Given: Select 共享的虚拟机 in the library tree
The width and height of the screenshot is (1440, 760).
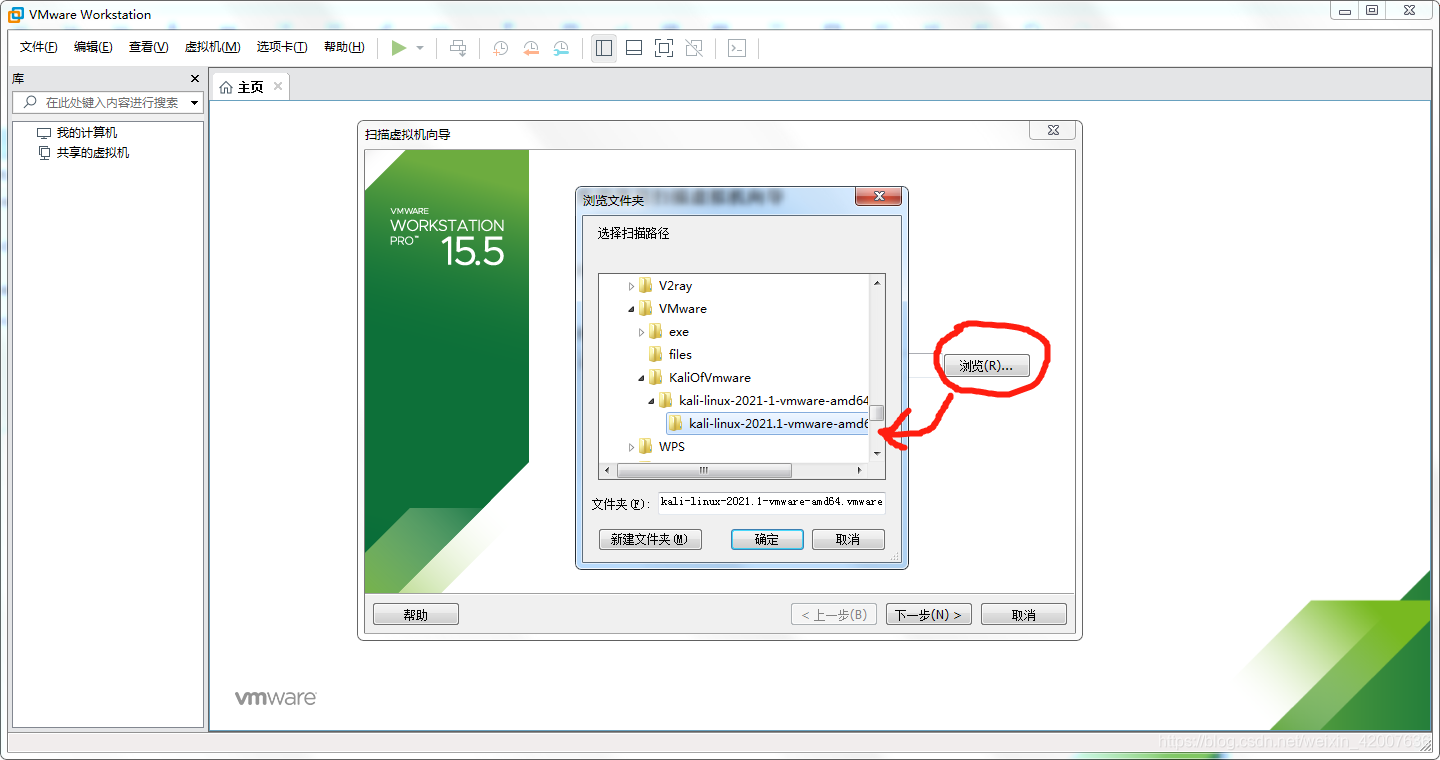Looking at the screenshot, I should pos(92,152).
